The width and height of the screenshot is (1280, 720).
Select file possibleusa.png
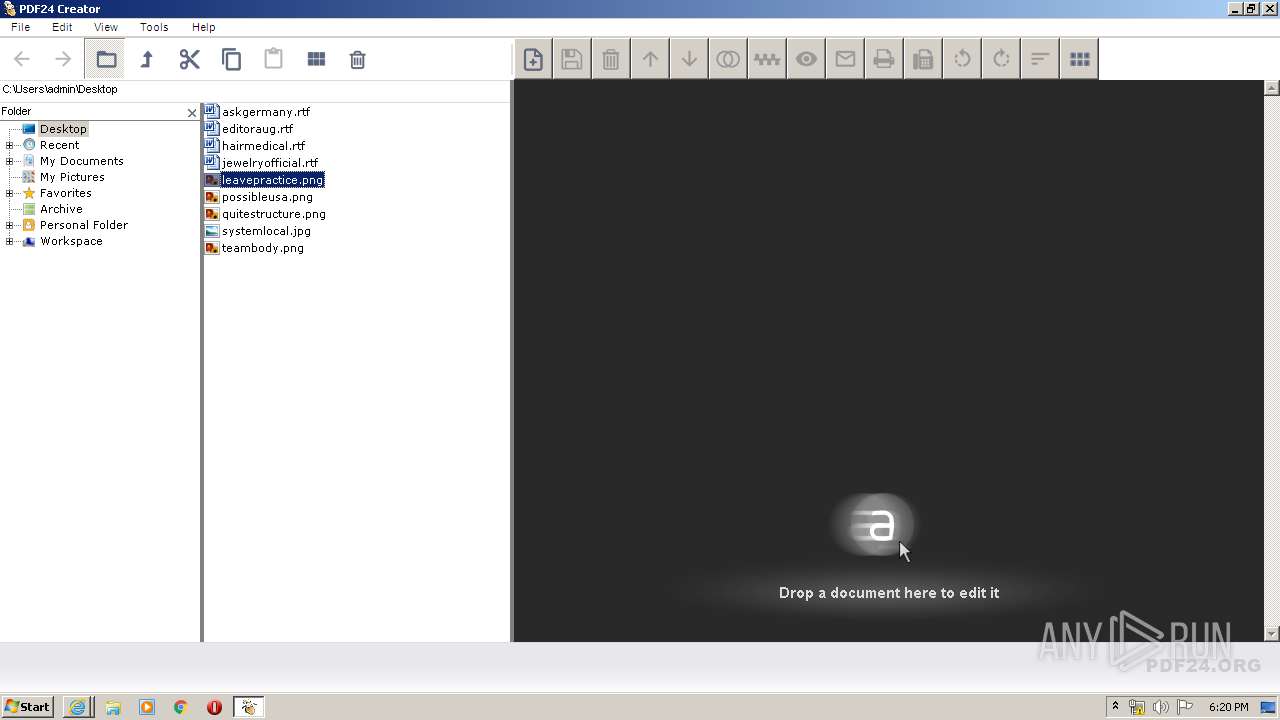point(267,197)
